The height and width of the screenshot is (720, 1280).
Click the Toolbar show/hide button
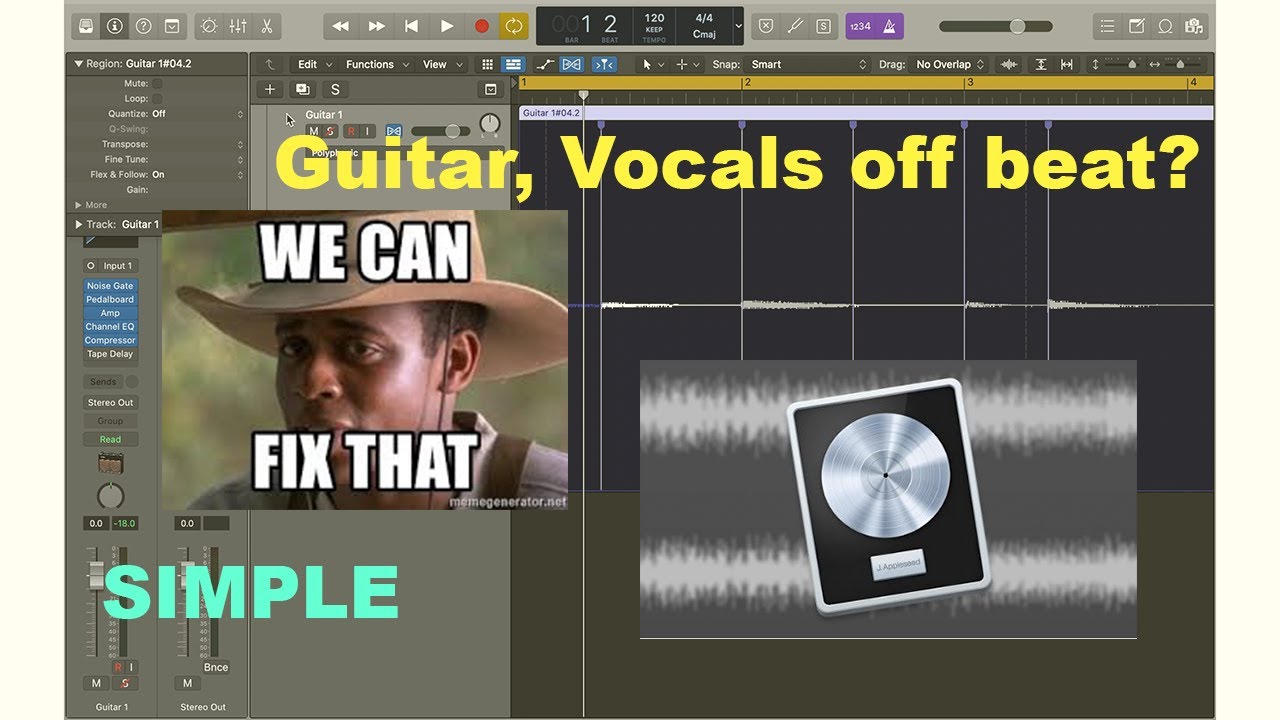(171, 26)
